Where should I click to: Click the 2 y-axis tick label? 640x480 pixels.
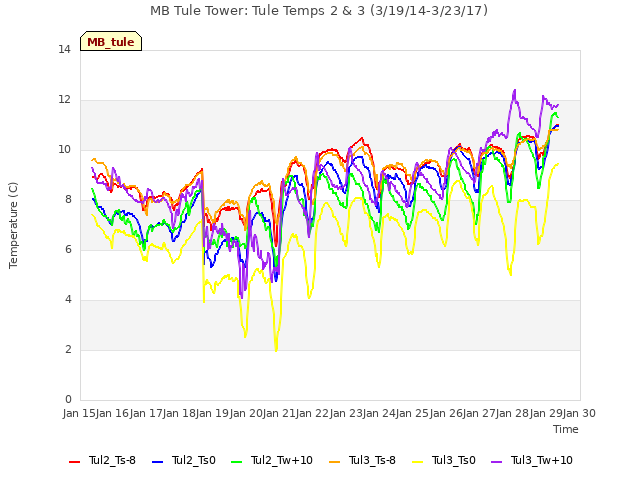(x=68, y=350)
